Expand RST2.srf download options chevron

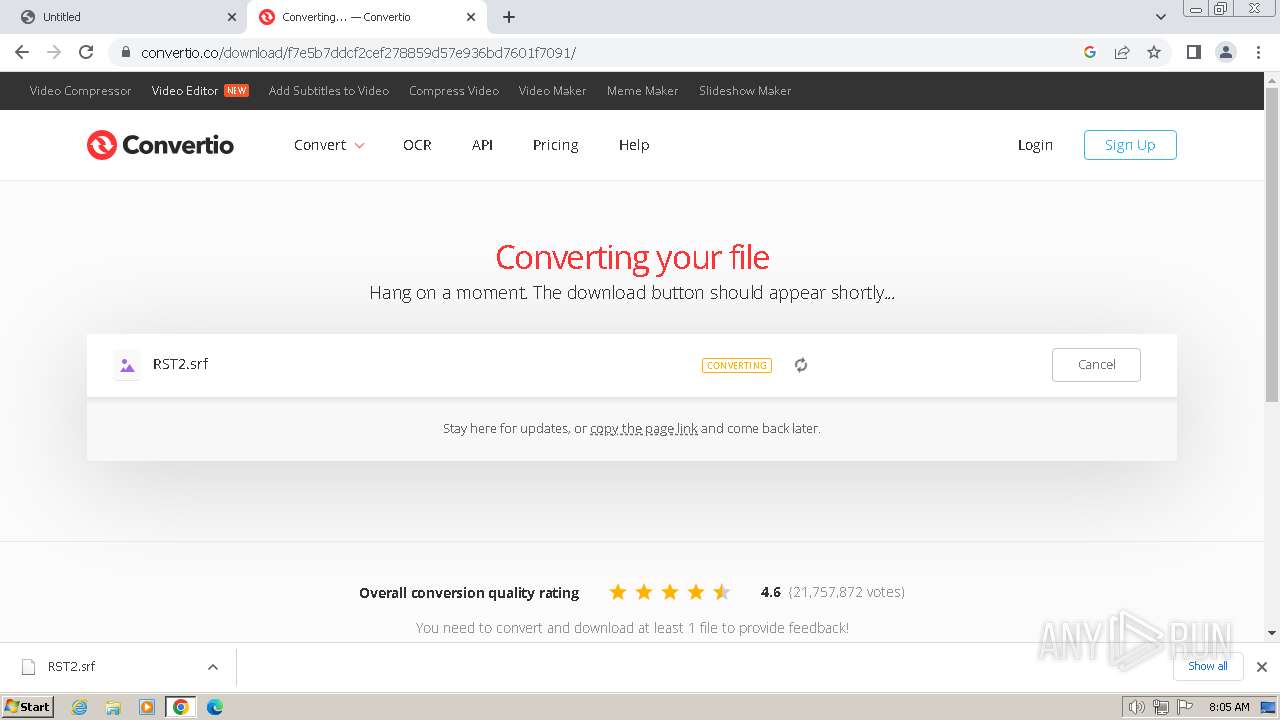click(x=213, y=667)
